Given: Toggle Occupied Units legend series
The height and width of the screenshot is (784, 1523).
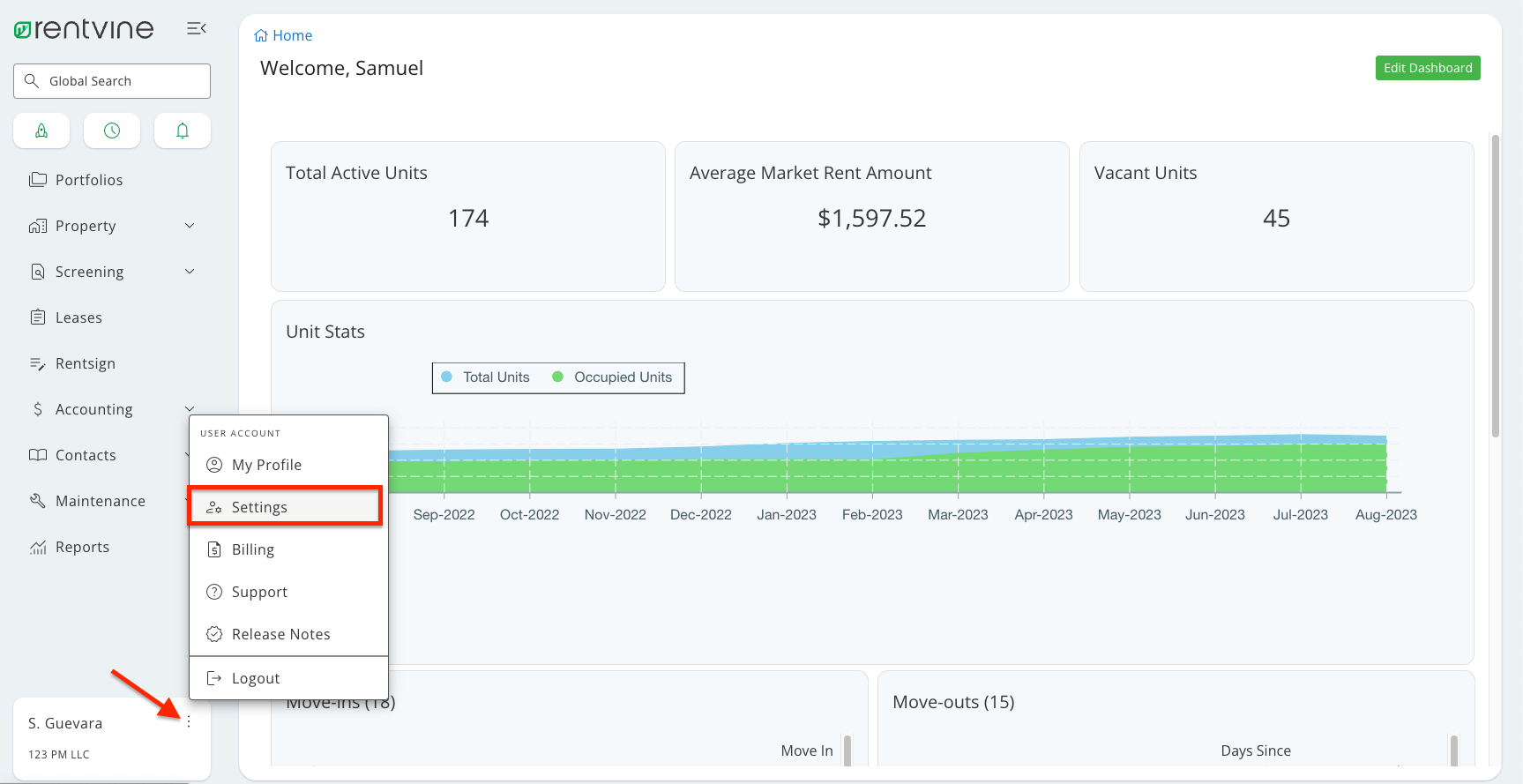Looking at the screenshot, I should (612, 377).
